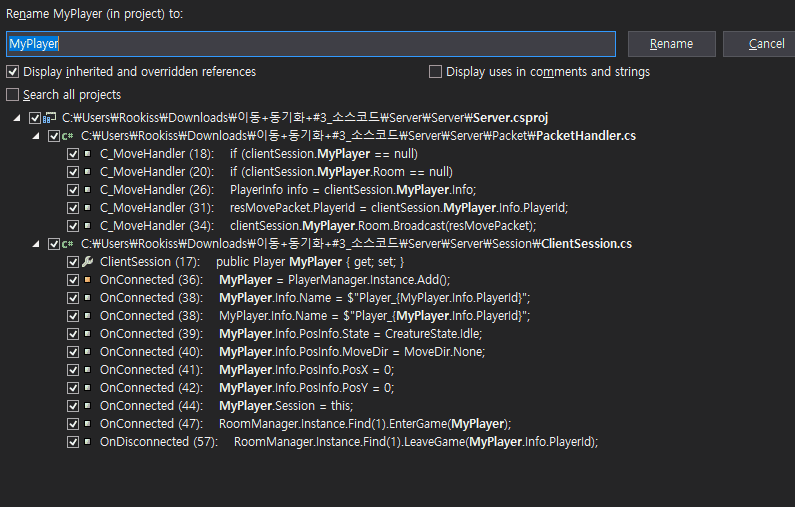The height and width of the screenshot is (507, 795).
Task: Click the new name text field
Action: point(311,44)
